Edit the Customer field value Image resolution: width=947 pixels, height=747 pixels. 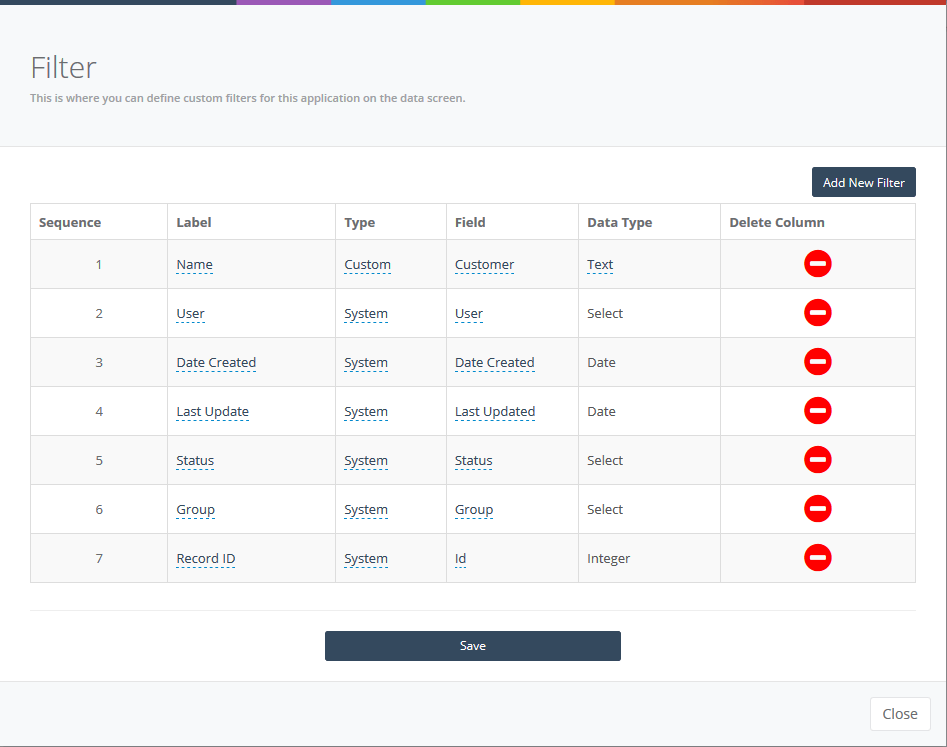click(484, 265)
